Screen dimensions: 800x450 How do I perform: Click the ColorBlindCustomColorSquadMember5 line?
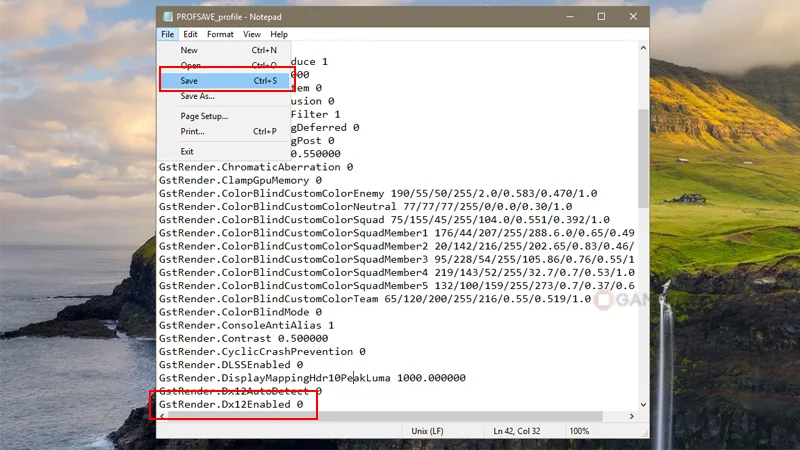coord(396,286)
